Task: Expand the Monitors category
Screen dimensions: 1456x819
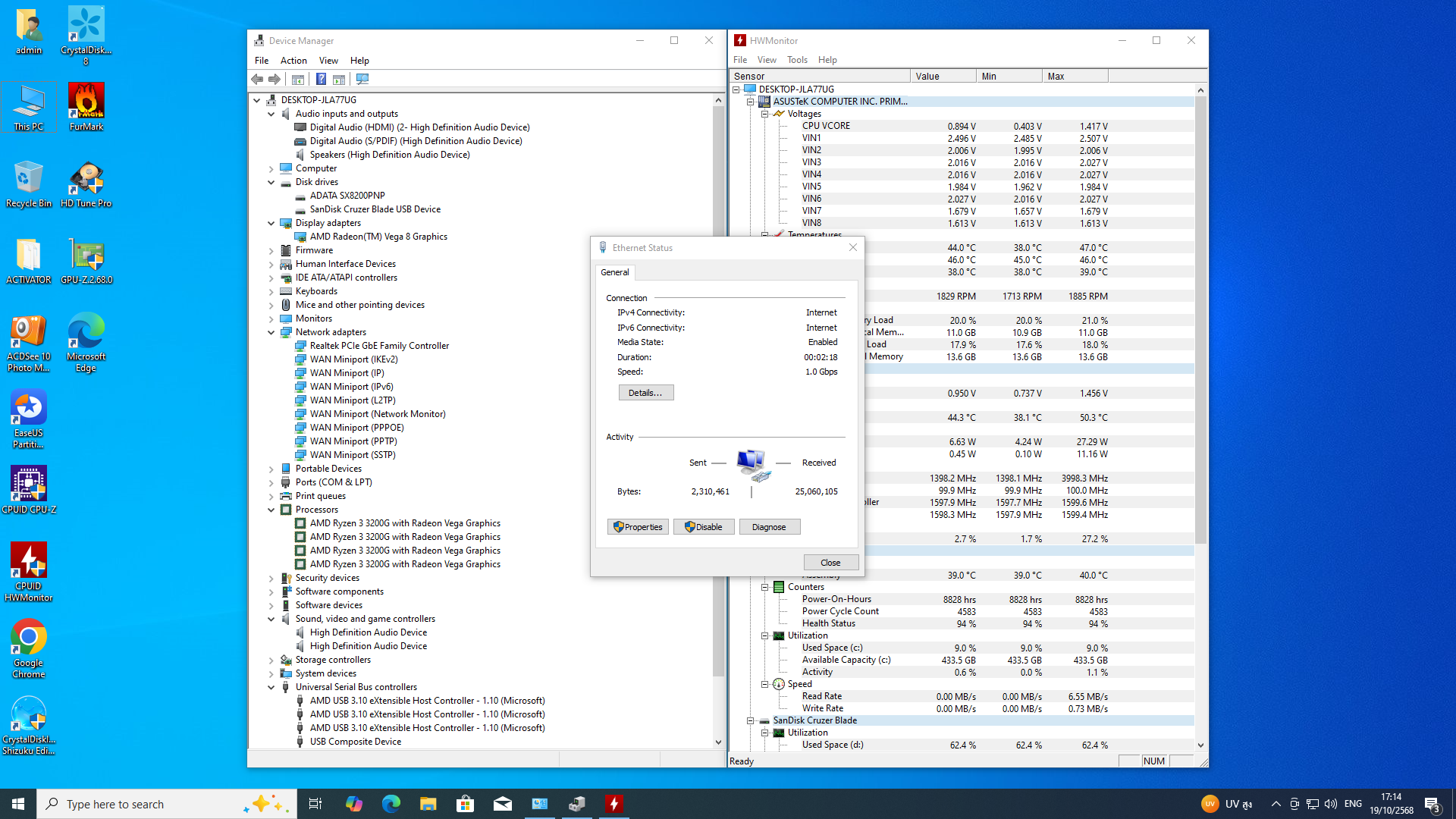Action: (271, 318)
